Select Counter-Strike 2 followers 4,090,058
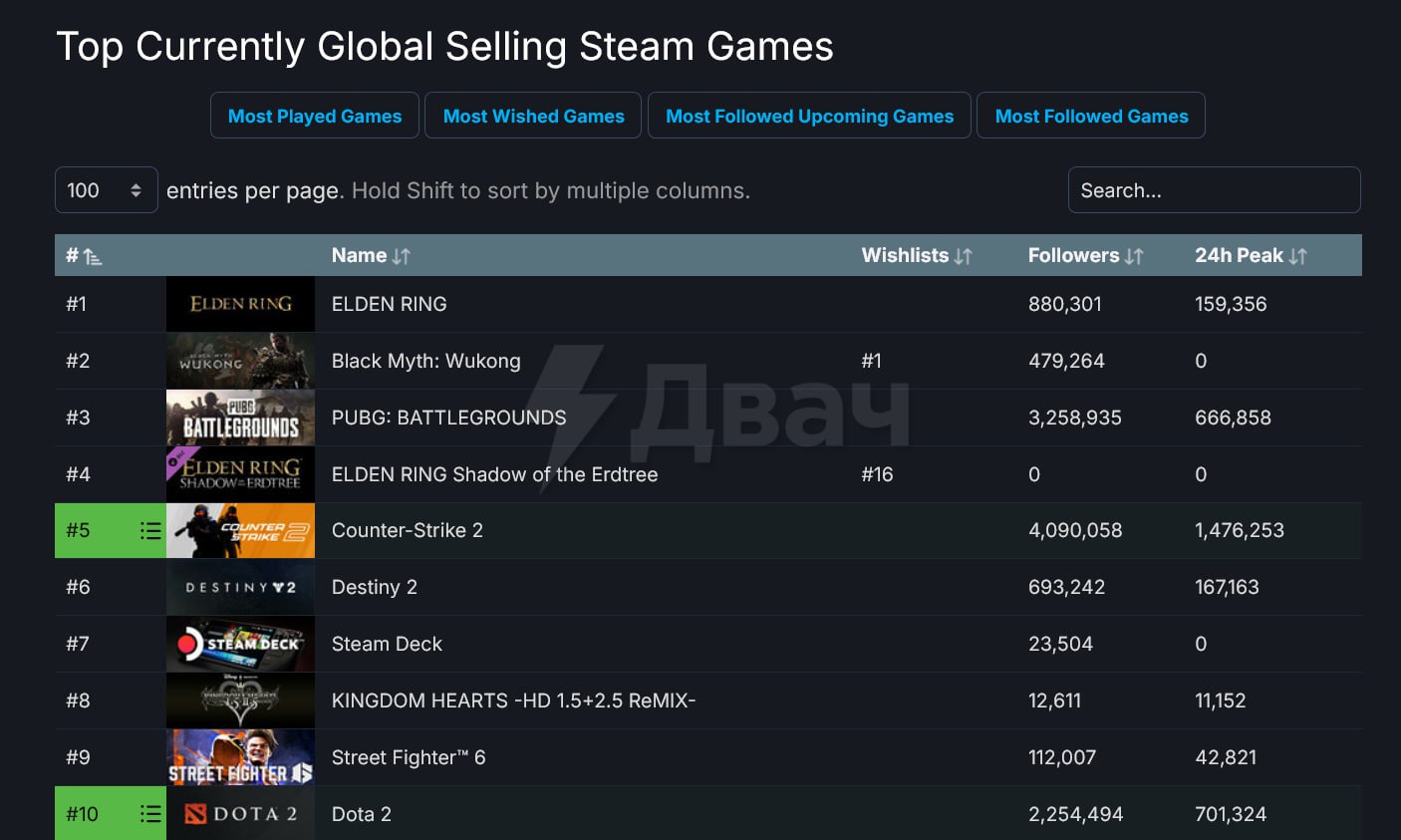This screenshot has width=1401, height=840. click(1075, 531)
